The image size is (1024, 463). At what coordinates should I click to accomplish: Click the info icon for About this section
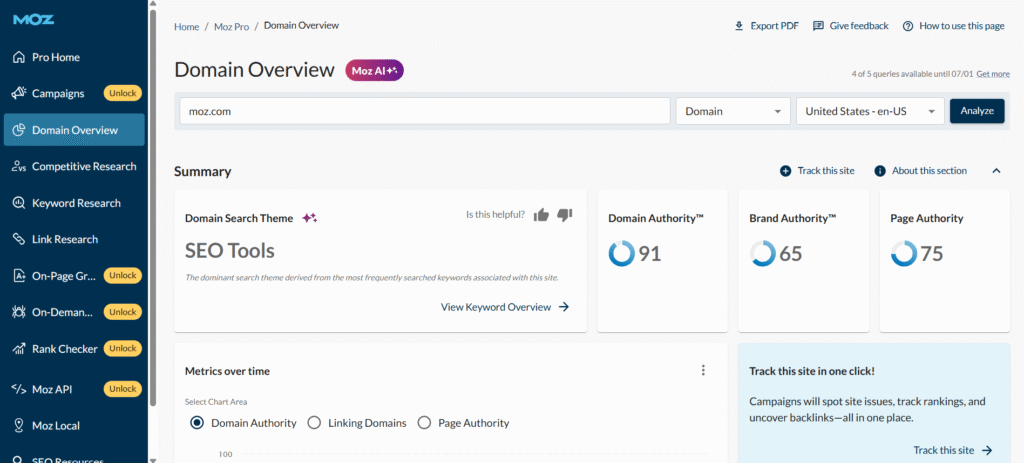point(880,171)
